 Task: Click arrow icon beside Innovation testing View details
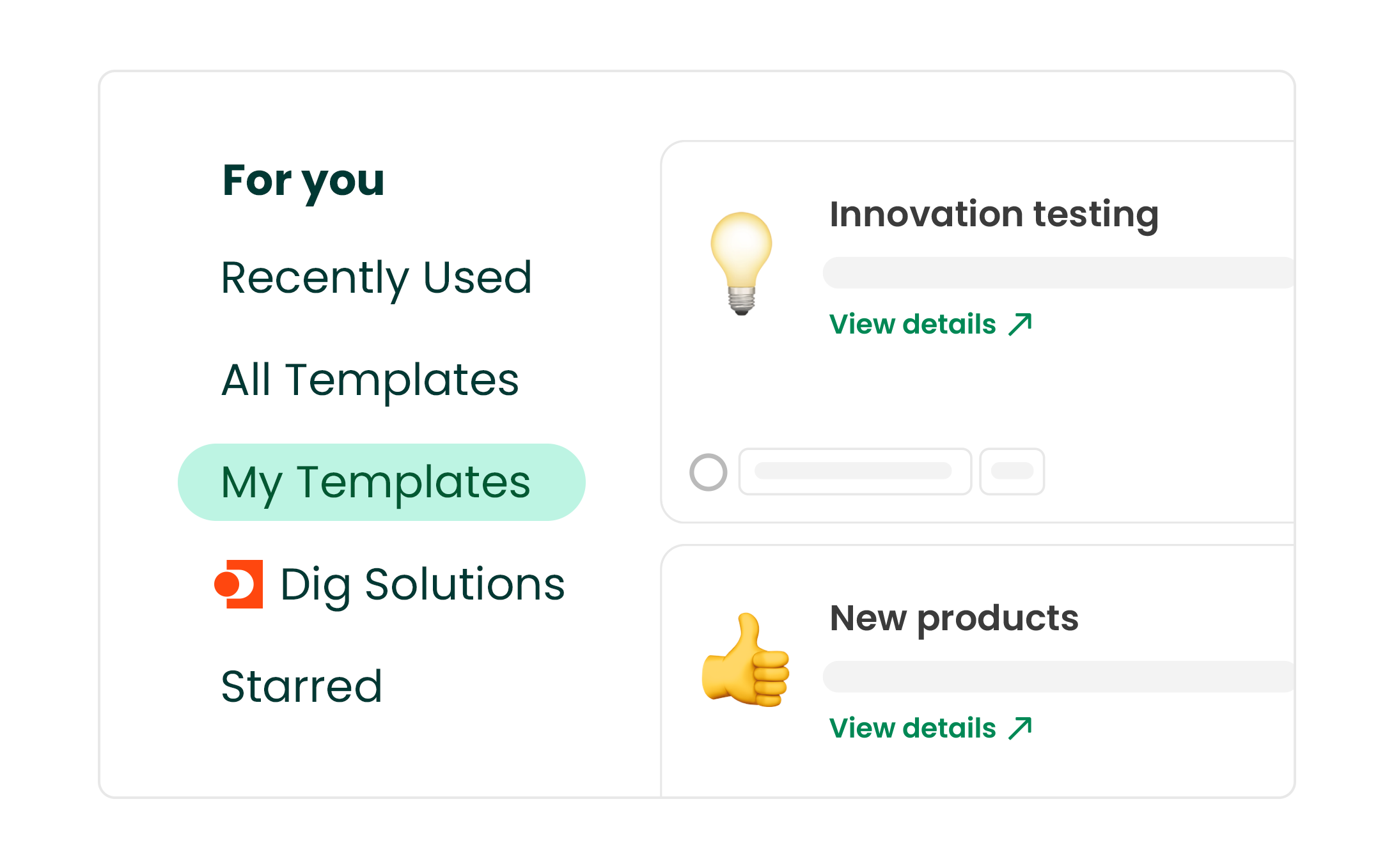1021,324
